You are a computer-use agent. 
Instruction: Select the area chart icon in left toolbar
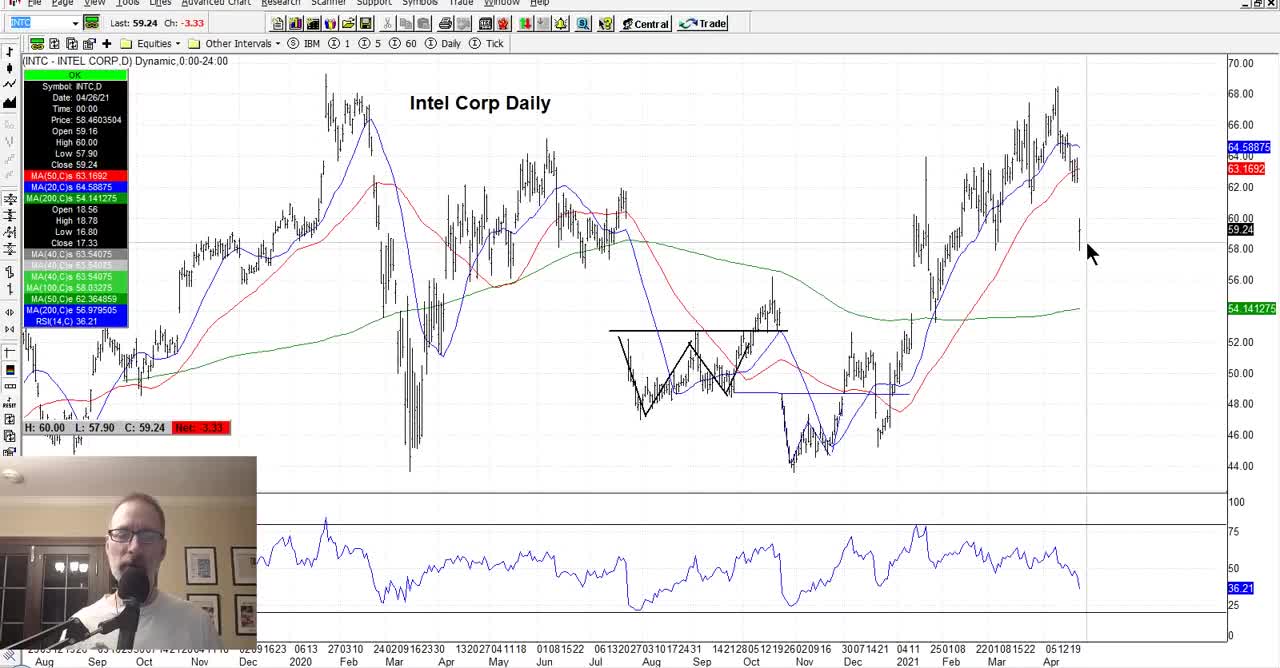(9, 103)
